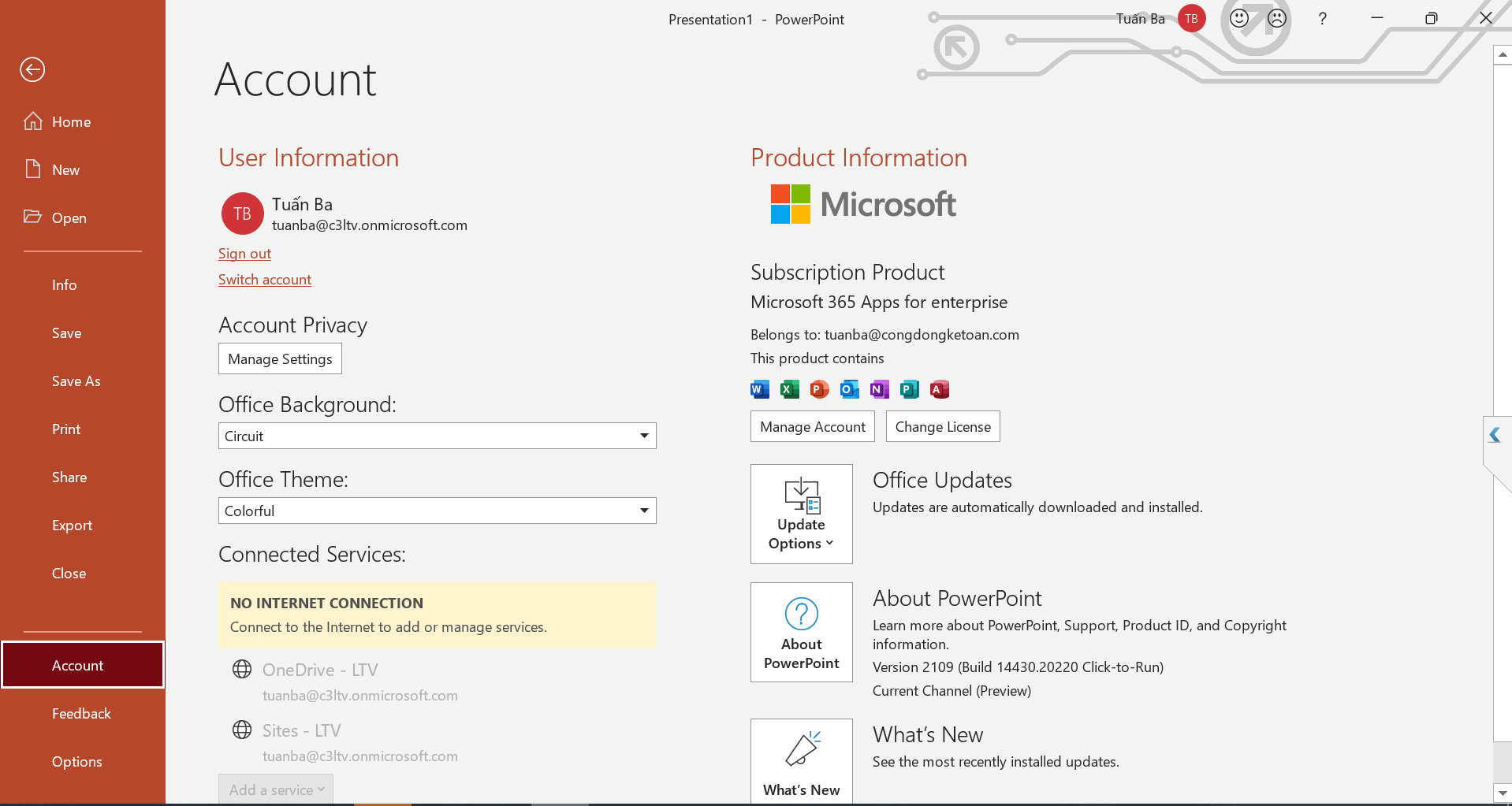1512x806 pixels.
Task: Expand the collapsed side pane chevron
Action: click(1495, 435)
